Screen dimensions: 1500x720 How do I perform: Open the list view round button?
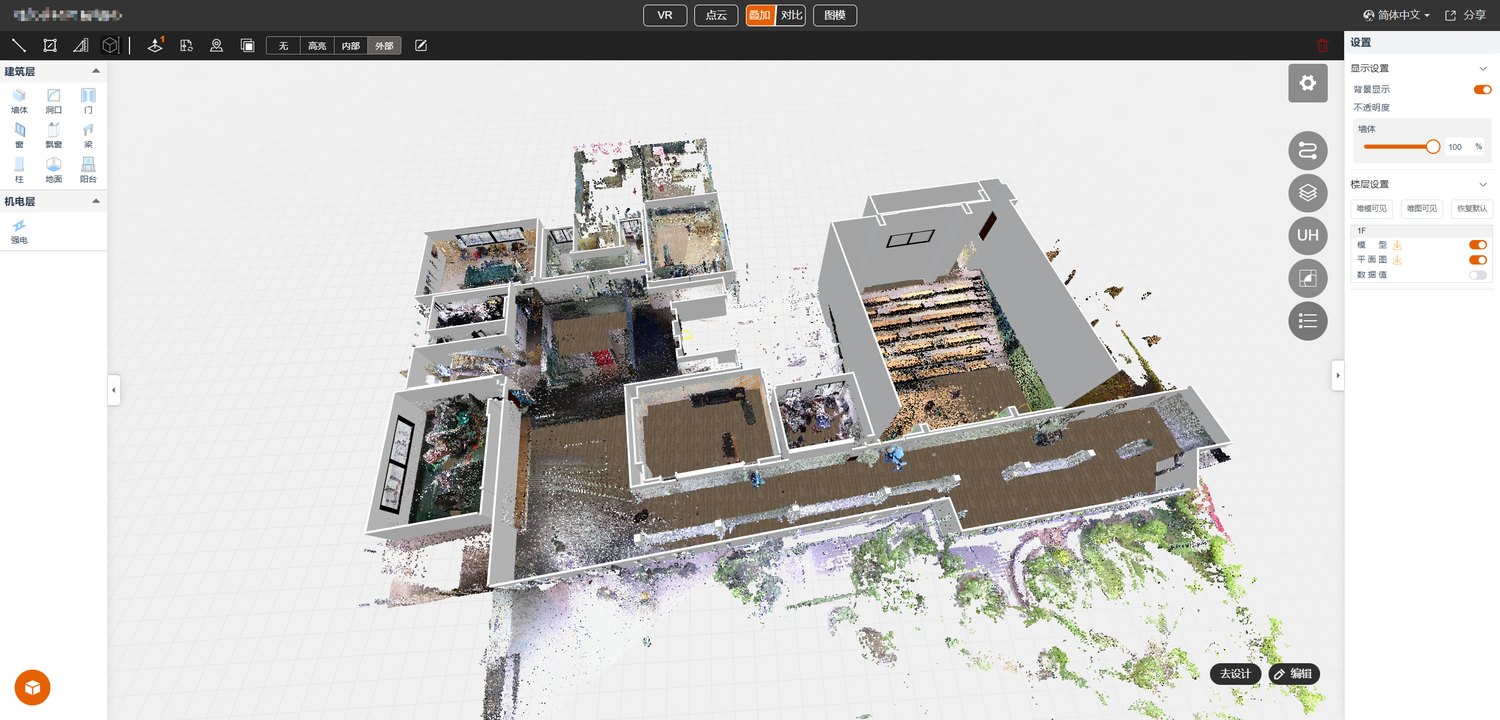click(1308, 320)
